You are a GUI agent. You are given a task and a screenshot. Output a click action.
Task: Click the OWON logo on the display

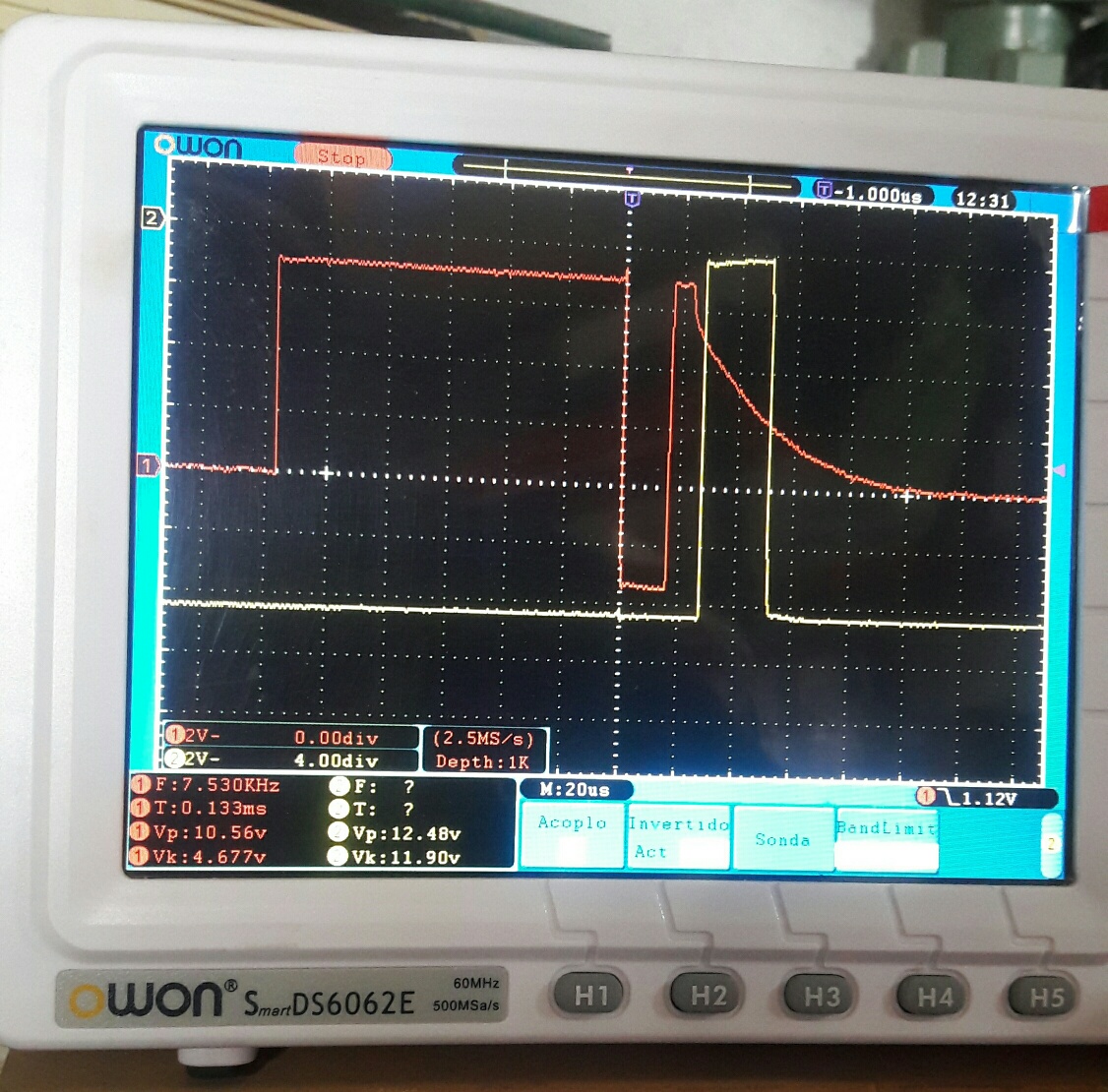pos(199,147)
